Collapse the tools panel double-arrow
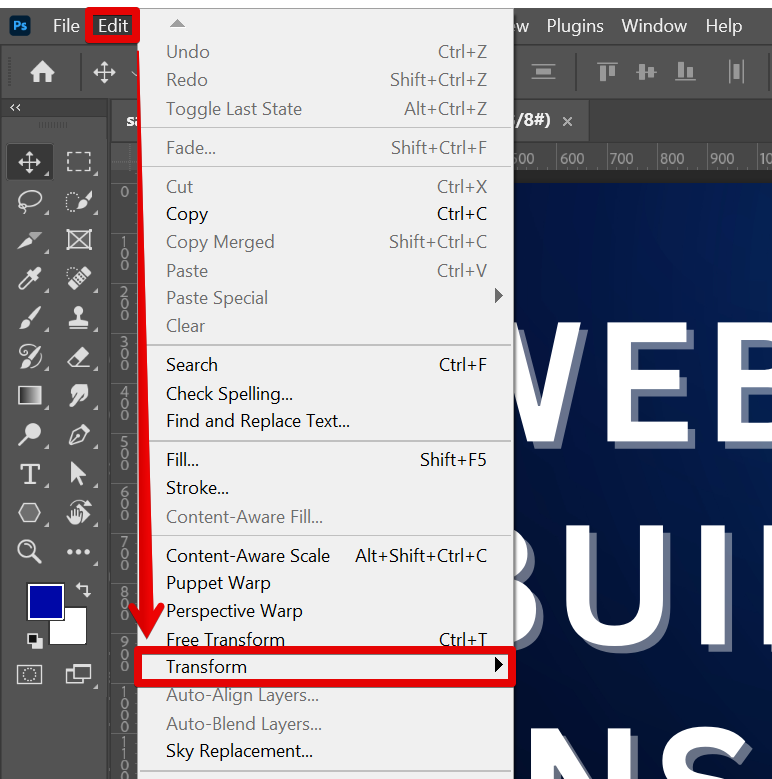This screenshot has width=772, height=779. pyautogui.click(x=15, y=107)
